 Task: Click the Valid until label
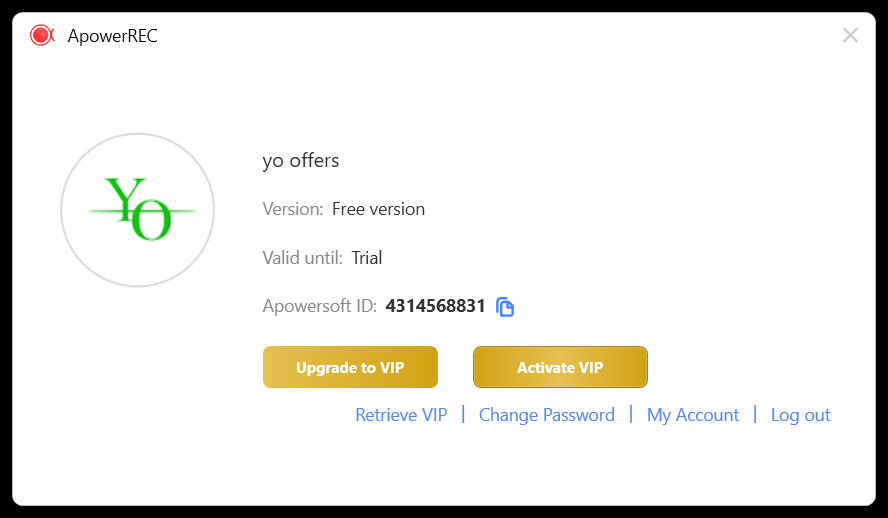click(302, 258)
